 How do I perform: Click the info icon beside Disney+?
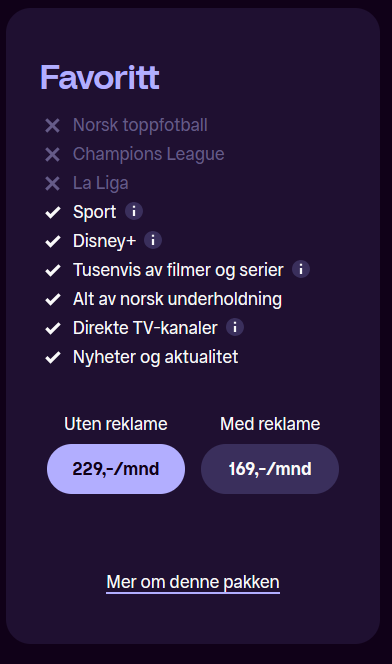tap(153, 240)
